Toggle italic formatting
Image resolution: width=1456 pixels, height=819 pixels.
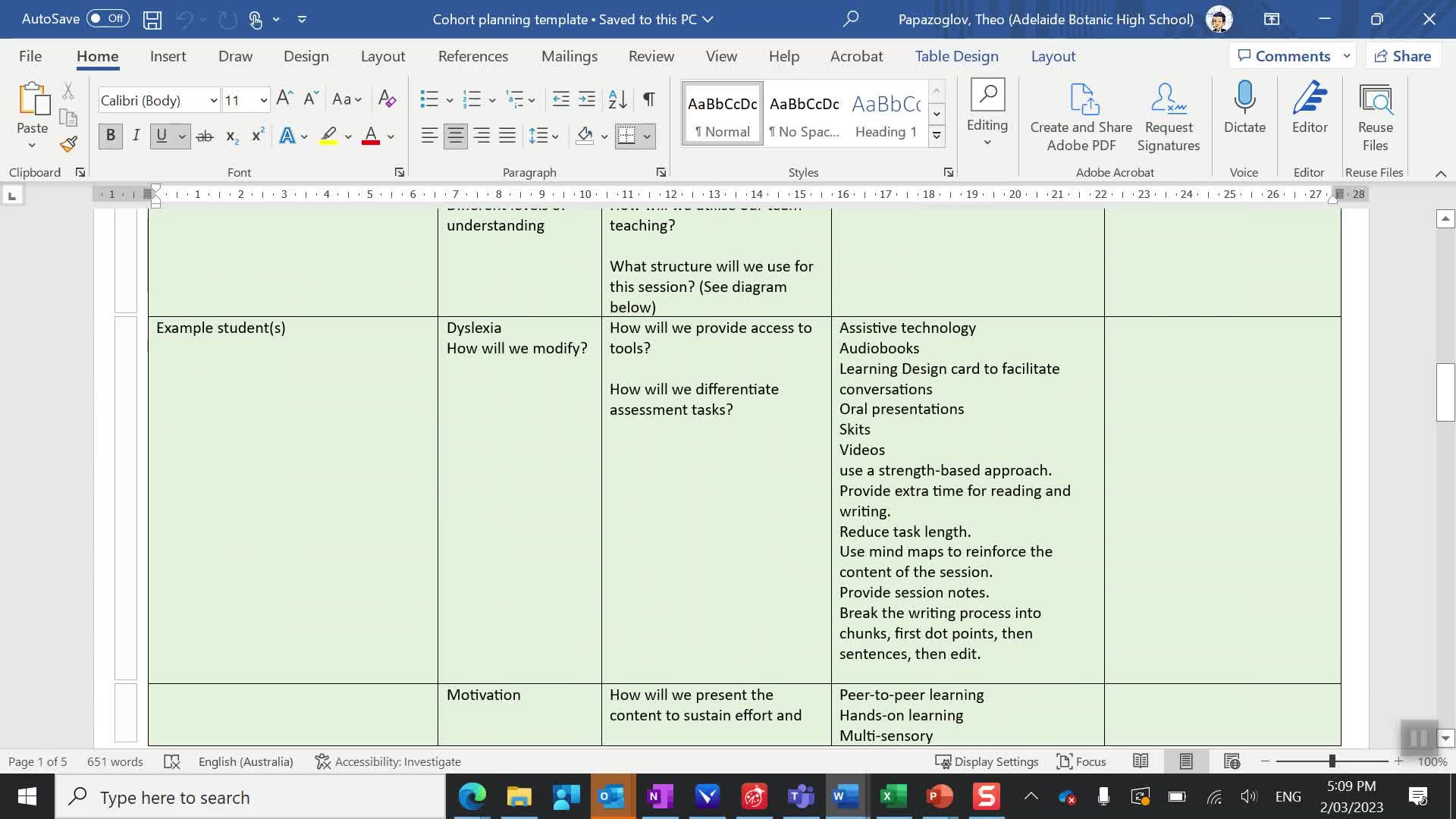coord(136,136)
